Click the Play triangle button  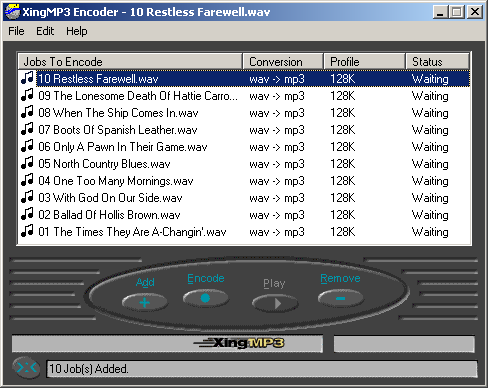(275, 304)
